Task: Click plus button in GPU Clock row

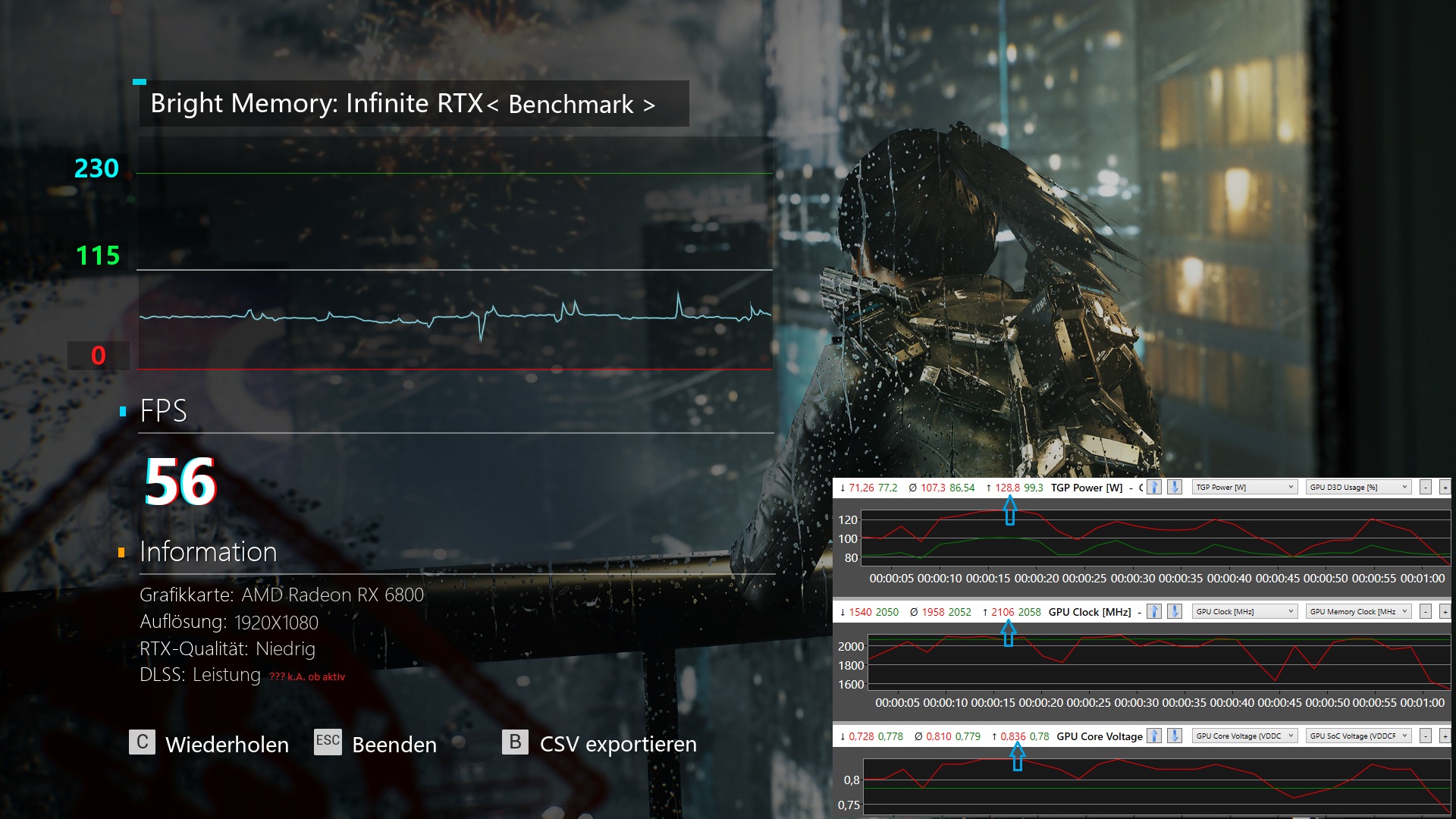Action: click(x=1445, y=612)
